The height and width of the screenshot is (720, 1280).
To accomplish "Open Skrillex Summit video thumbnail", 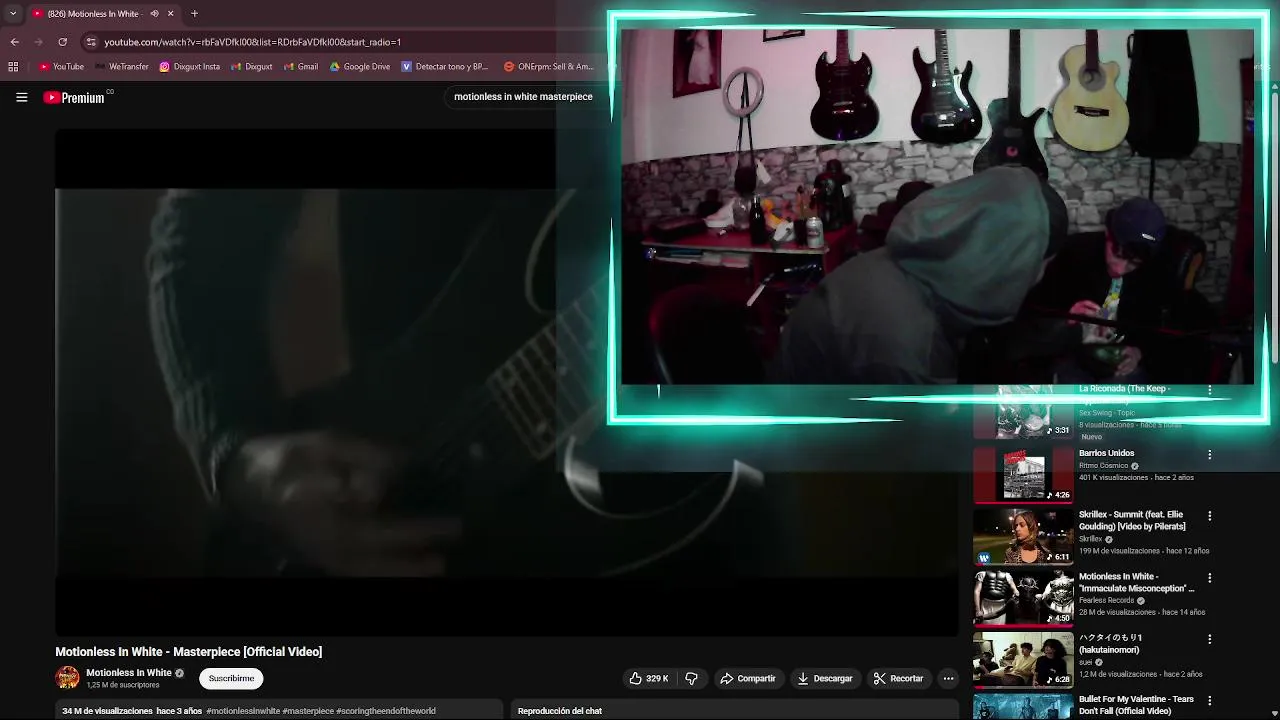I will point(1023,536).
